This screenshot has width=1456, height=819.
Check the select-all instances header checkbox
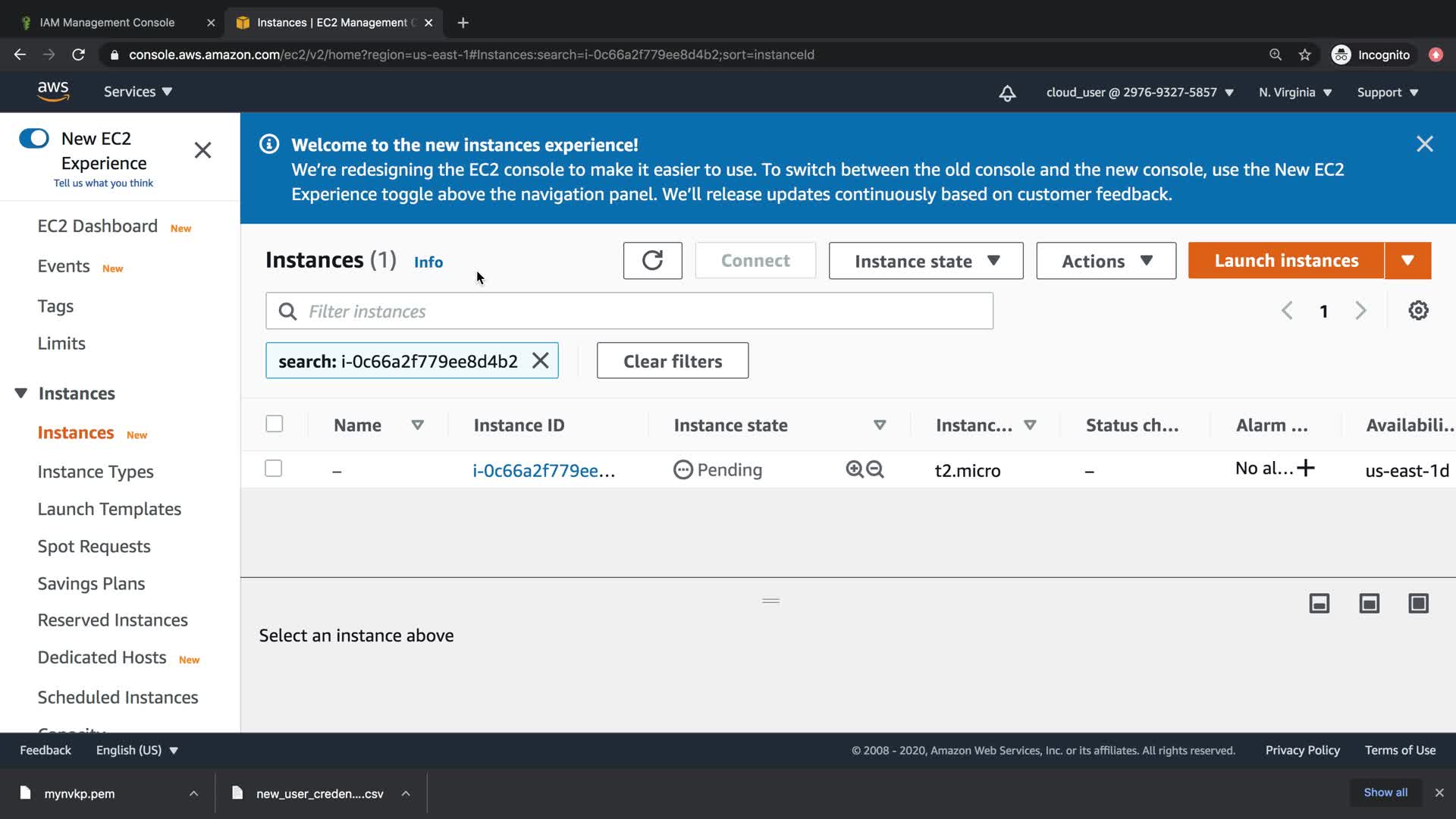pos(275,424)
